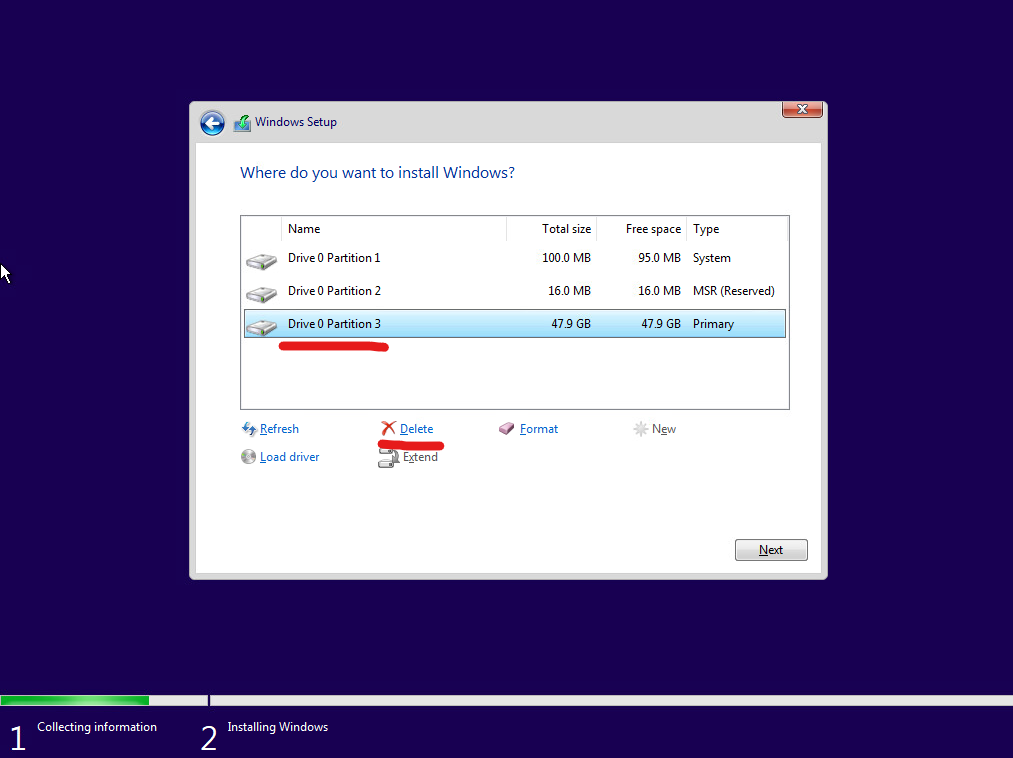
Task: Click the red X Delete icon
Action: [388, 428]
